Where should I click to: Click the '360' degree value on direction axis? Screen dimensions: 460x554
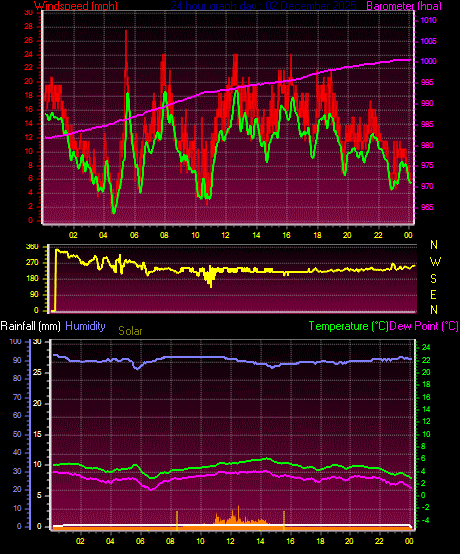32,247
